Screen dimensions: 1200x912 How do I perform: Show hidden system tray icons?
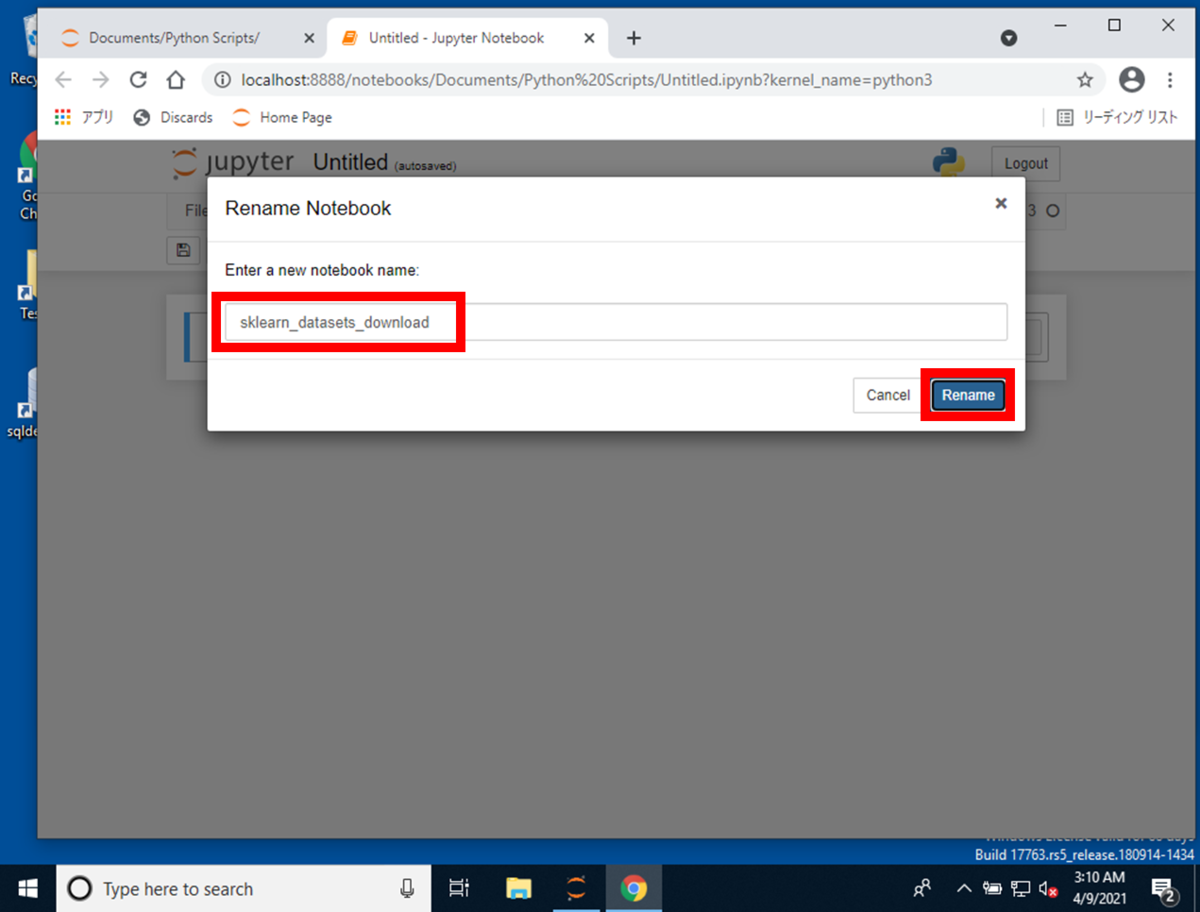964,888
